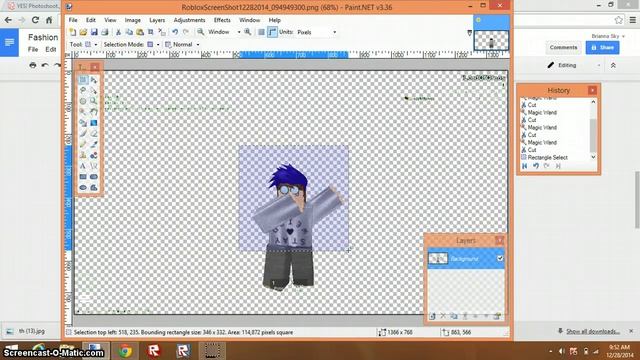Viewport: 640px width, 360px height.
Task: Select the Lasso Select tool
Action: [x=83, y=90]
